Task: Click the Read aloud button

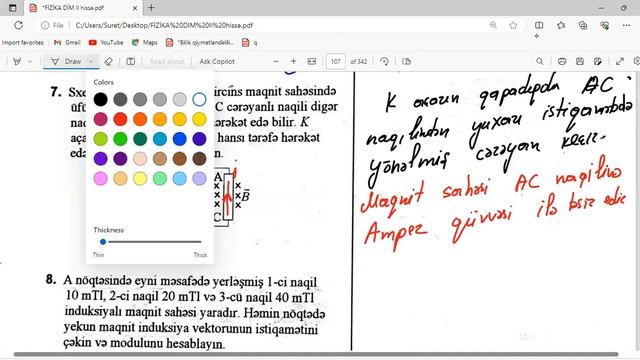Action: click(167, 62)
